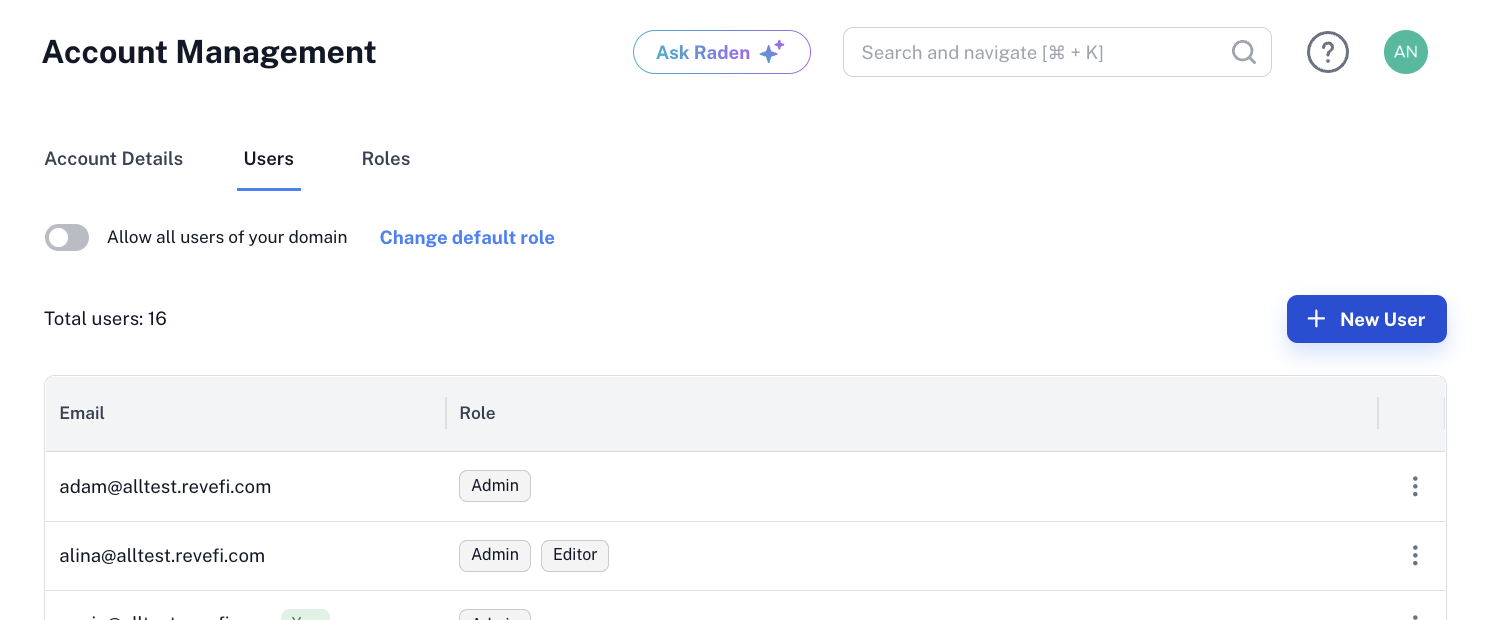Viewport: 1486px width, 620px height.
Task: Open three-dot menu for alina@alltest.revefi.com
Action: (1414, 555)
